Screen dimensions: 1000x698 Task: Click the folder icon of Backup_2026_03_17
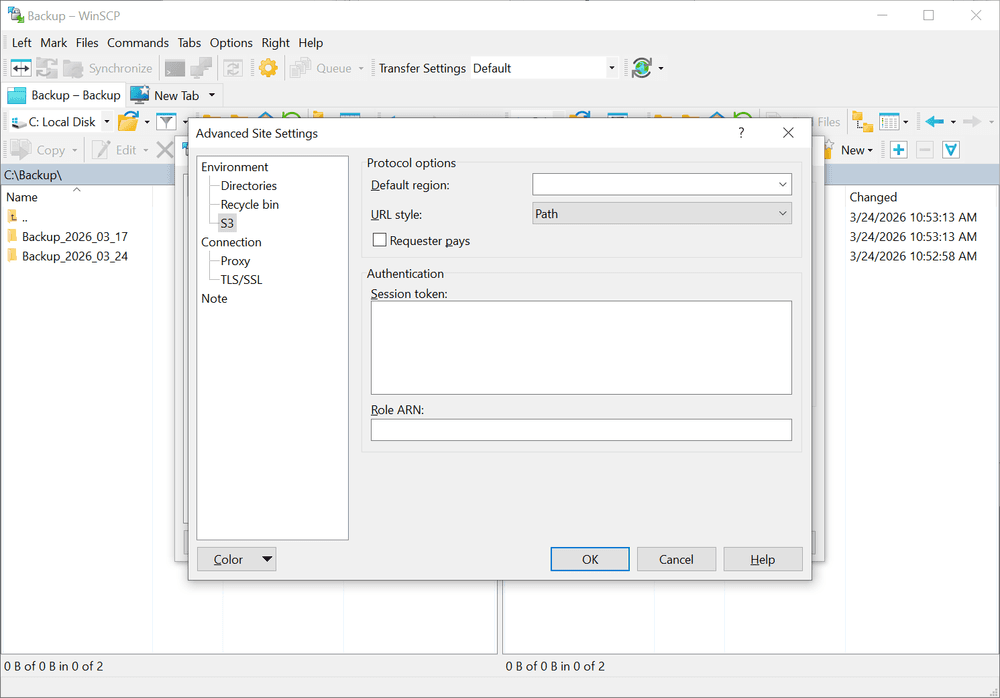click(x=12, y=236)
